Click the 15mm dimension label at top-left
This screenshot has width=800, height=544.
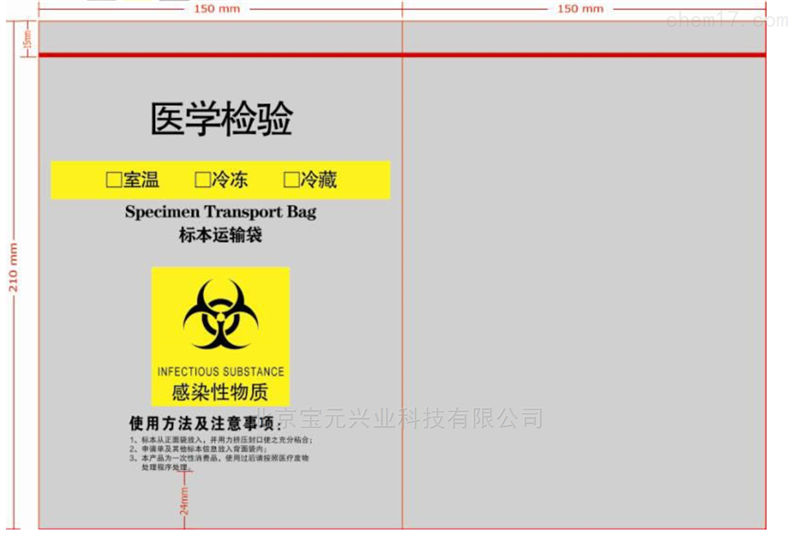point(27,40)
